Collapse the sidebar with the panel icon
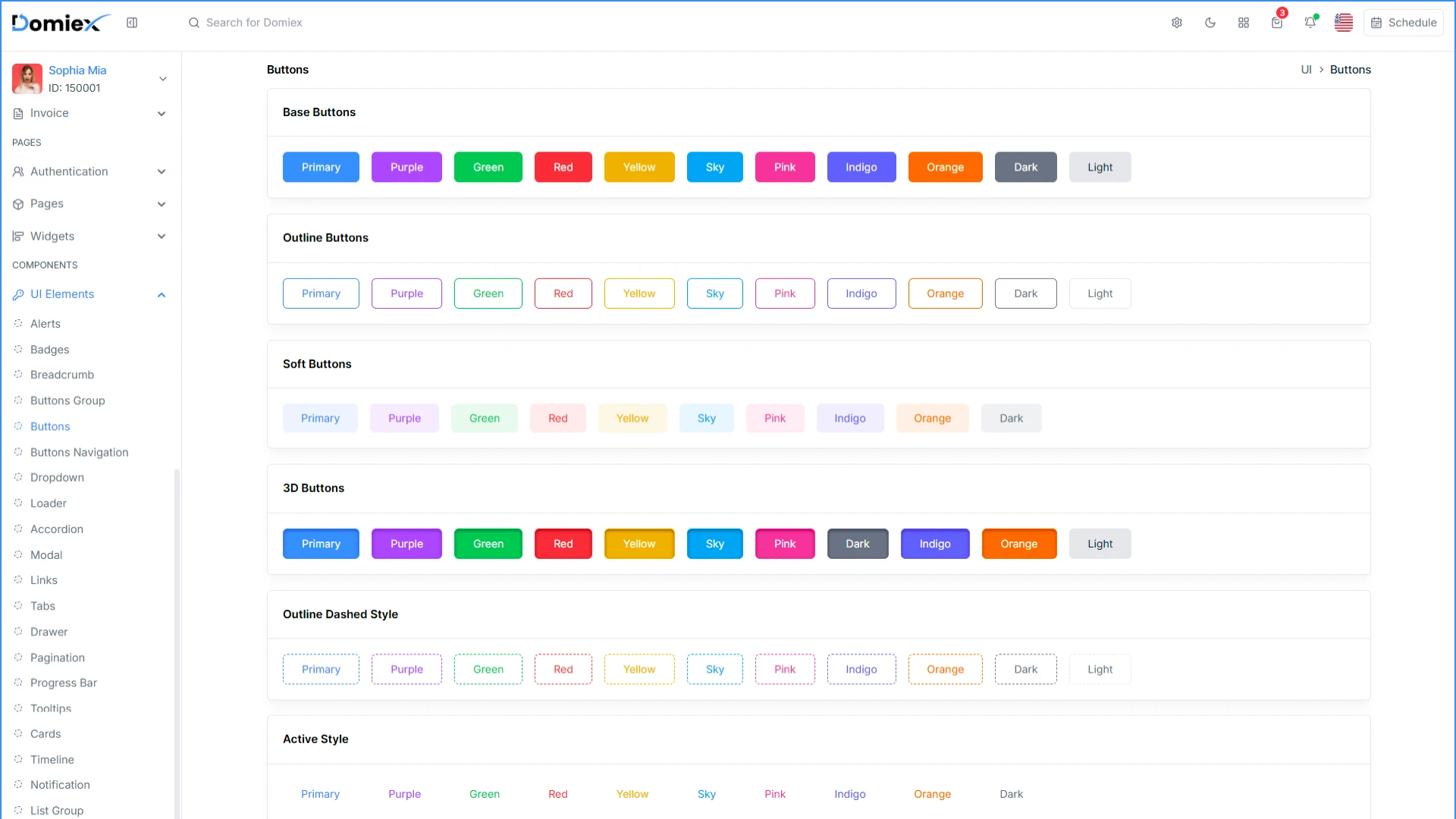 click(x=132, y=23)
